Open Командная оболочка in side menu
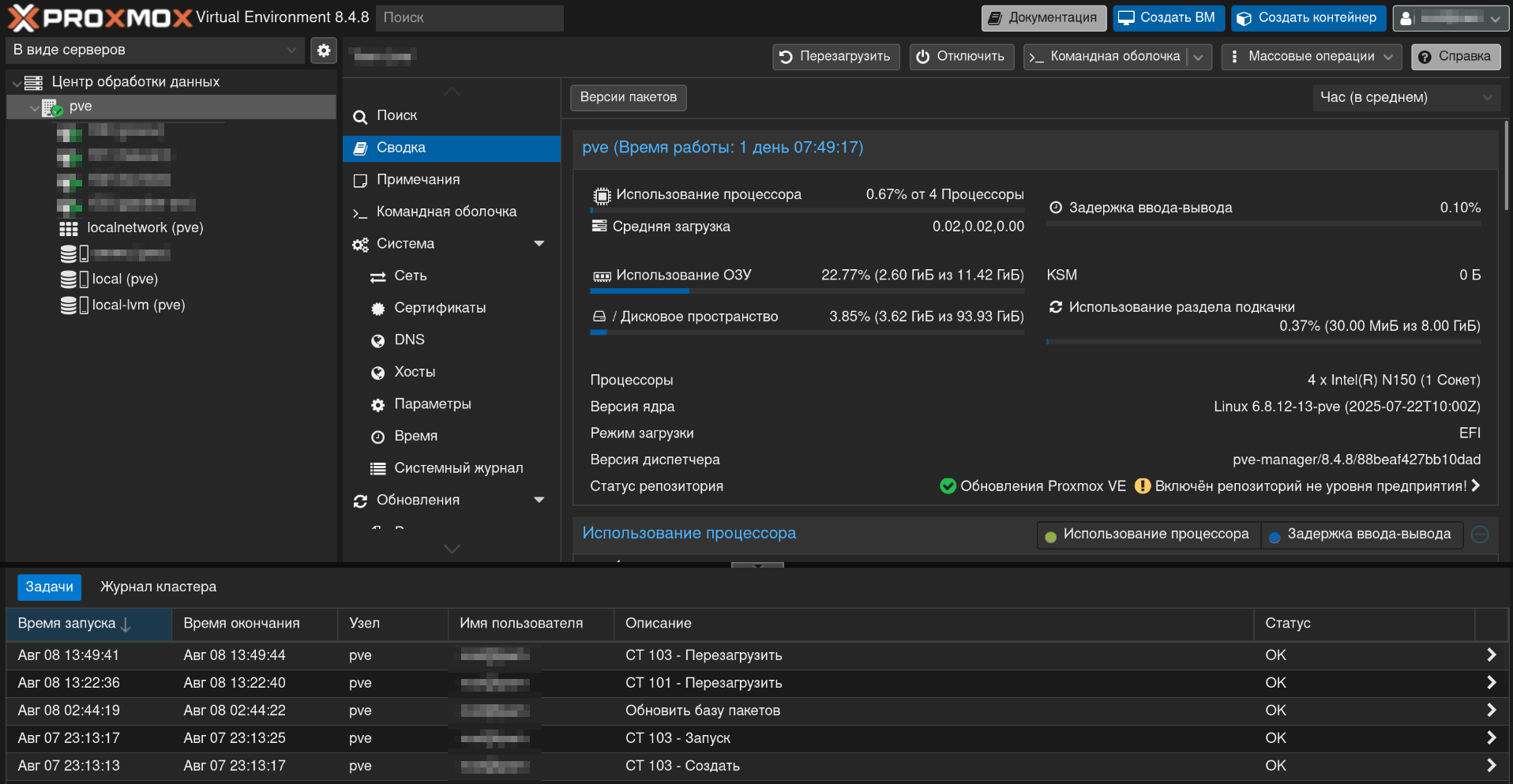The image size is (1513, 784). tap(452, 212)
